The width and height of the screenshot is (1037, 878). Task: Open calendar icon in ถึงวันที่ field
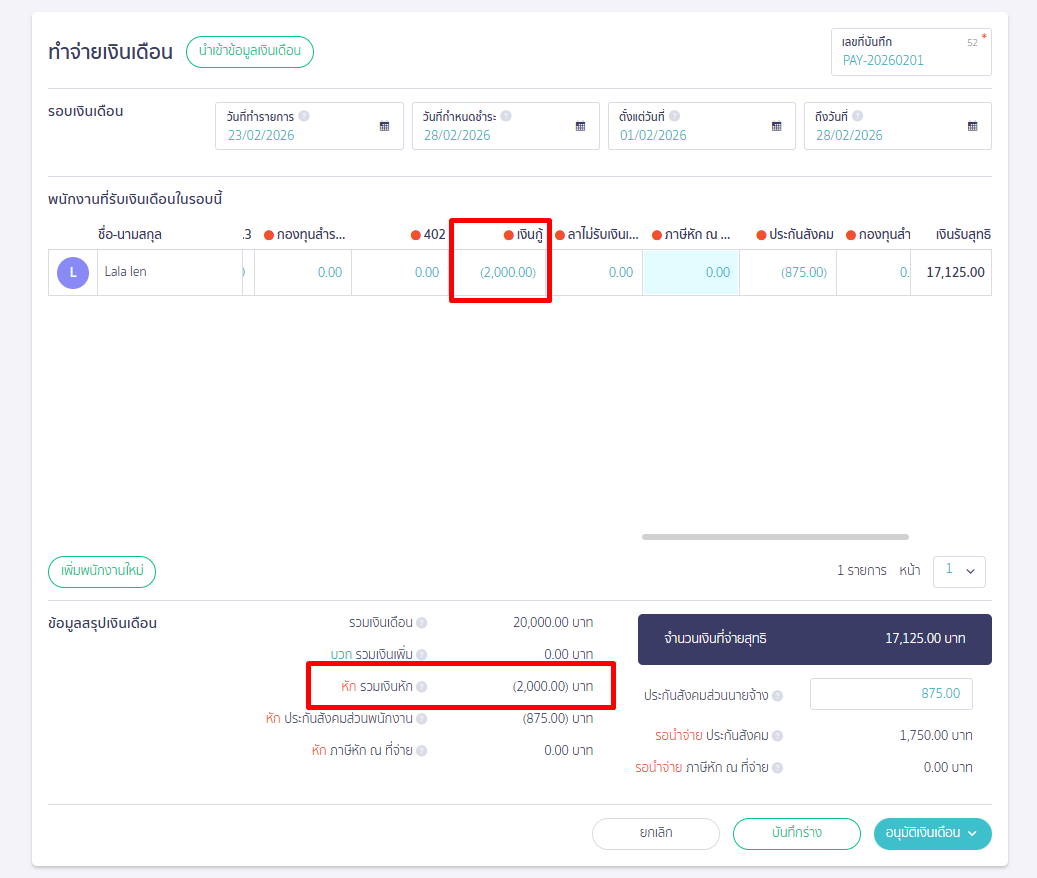click(x=972, y=127)
